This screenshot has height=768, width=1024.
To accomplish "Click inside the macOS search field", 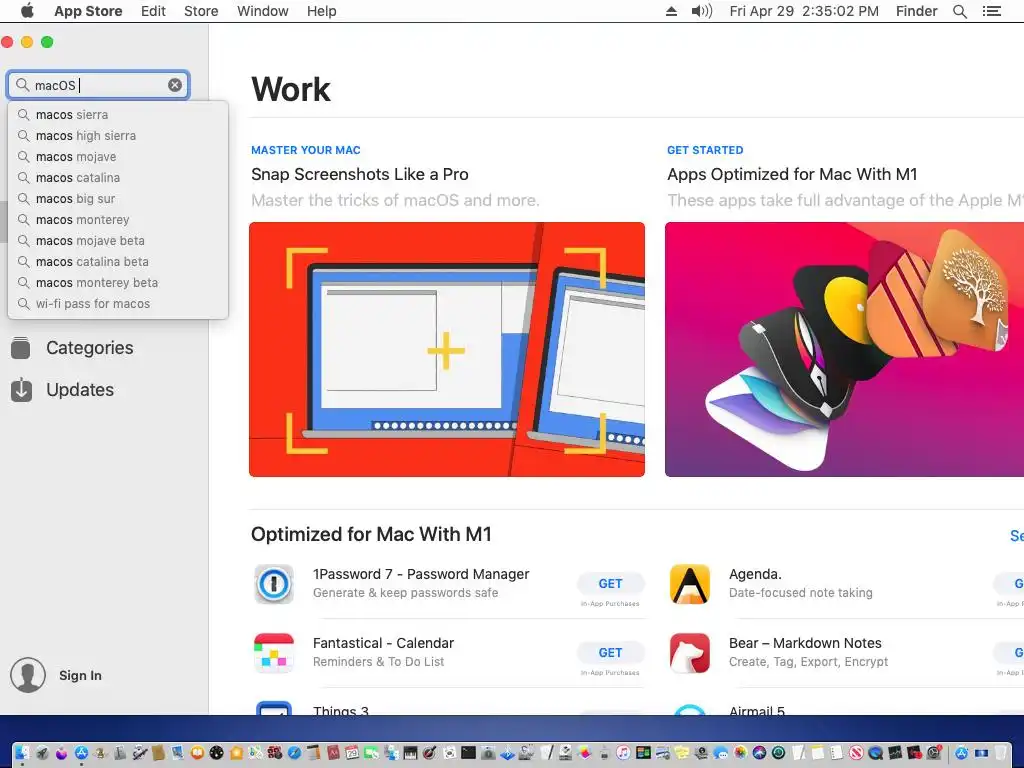I will (x=98, y=85).
